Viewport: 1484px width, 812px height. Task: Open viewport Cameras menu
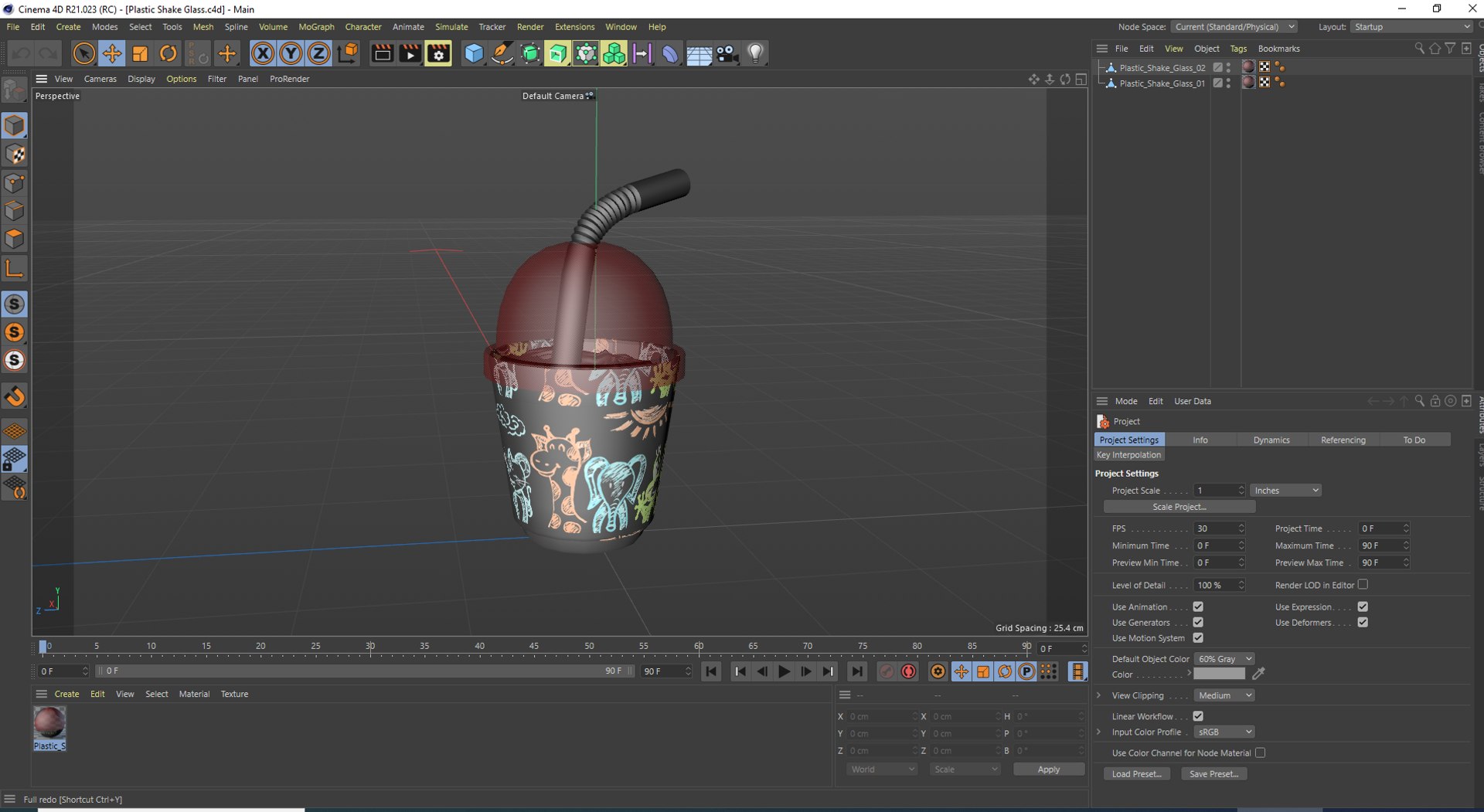100,79
